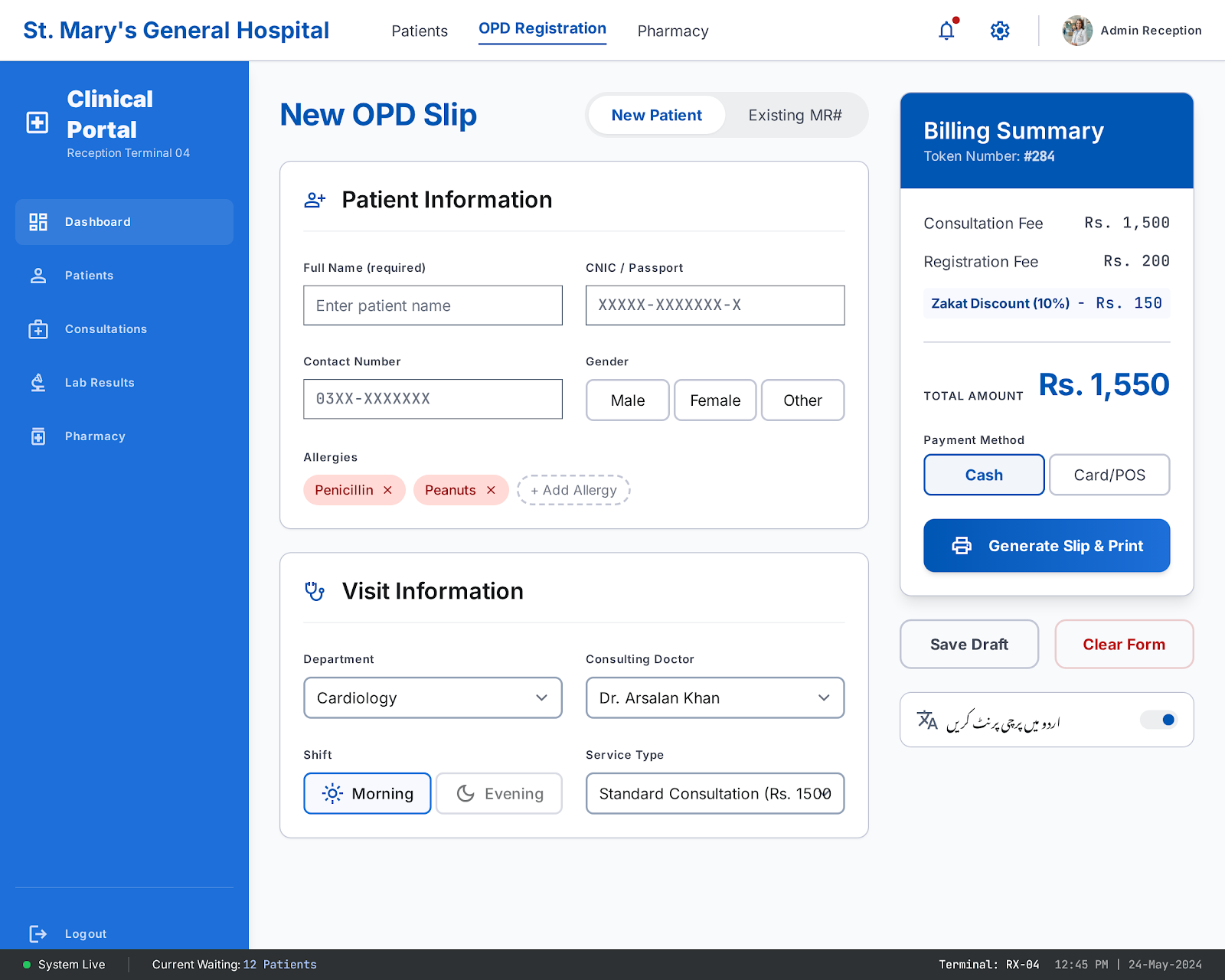
Task: Select Other gender option
Action: 803,400
